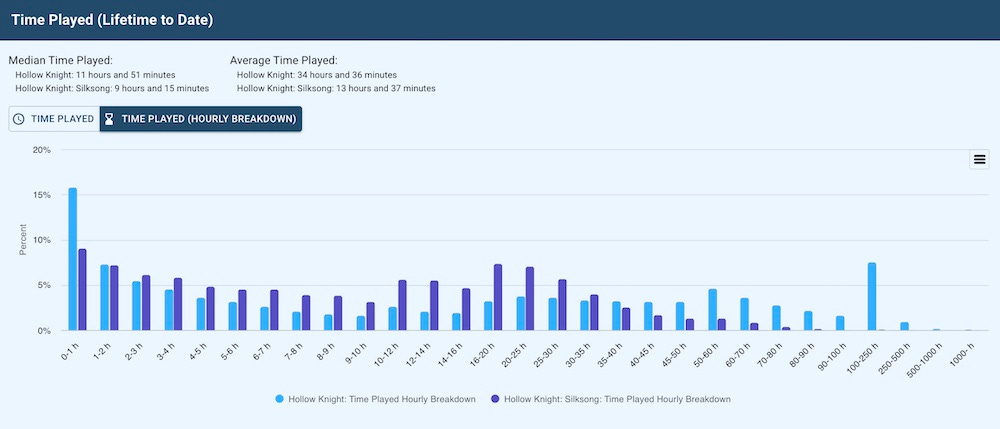Image resolution: width=1000 pixels, height=429 pixels.
Task: Click the 'Percent' y-axis title
Action: [x=23, y=240]
